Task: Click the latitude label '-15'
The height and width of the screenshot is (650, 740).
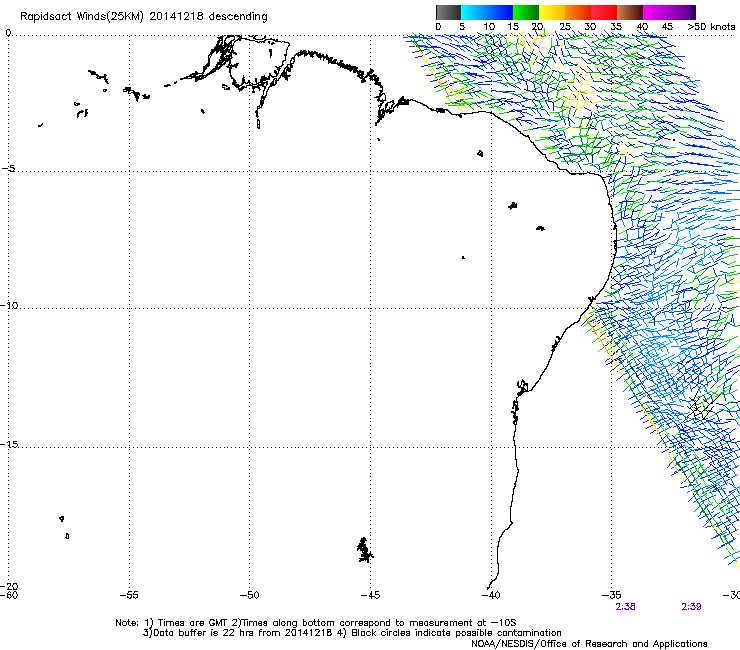Action: (x=9, y=444)
